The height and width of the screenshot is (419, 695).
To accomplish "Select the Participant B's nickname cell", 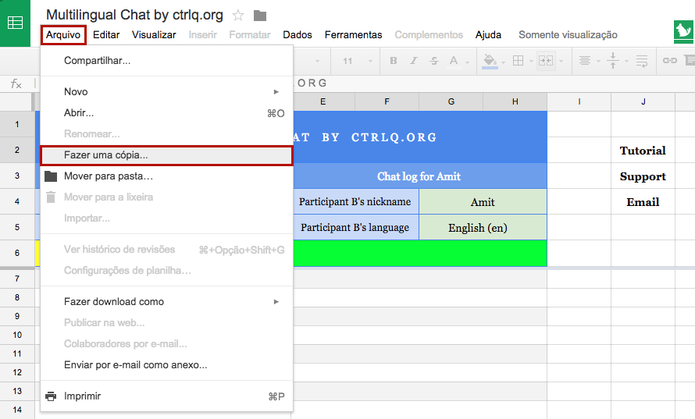I will 355,202.
